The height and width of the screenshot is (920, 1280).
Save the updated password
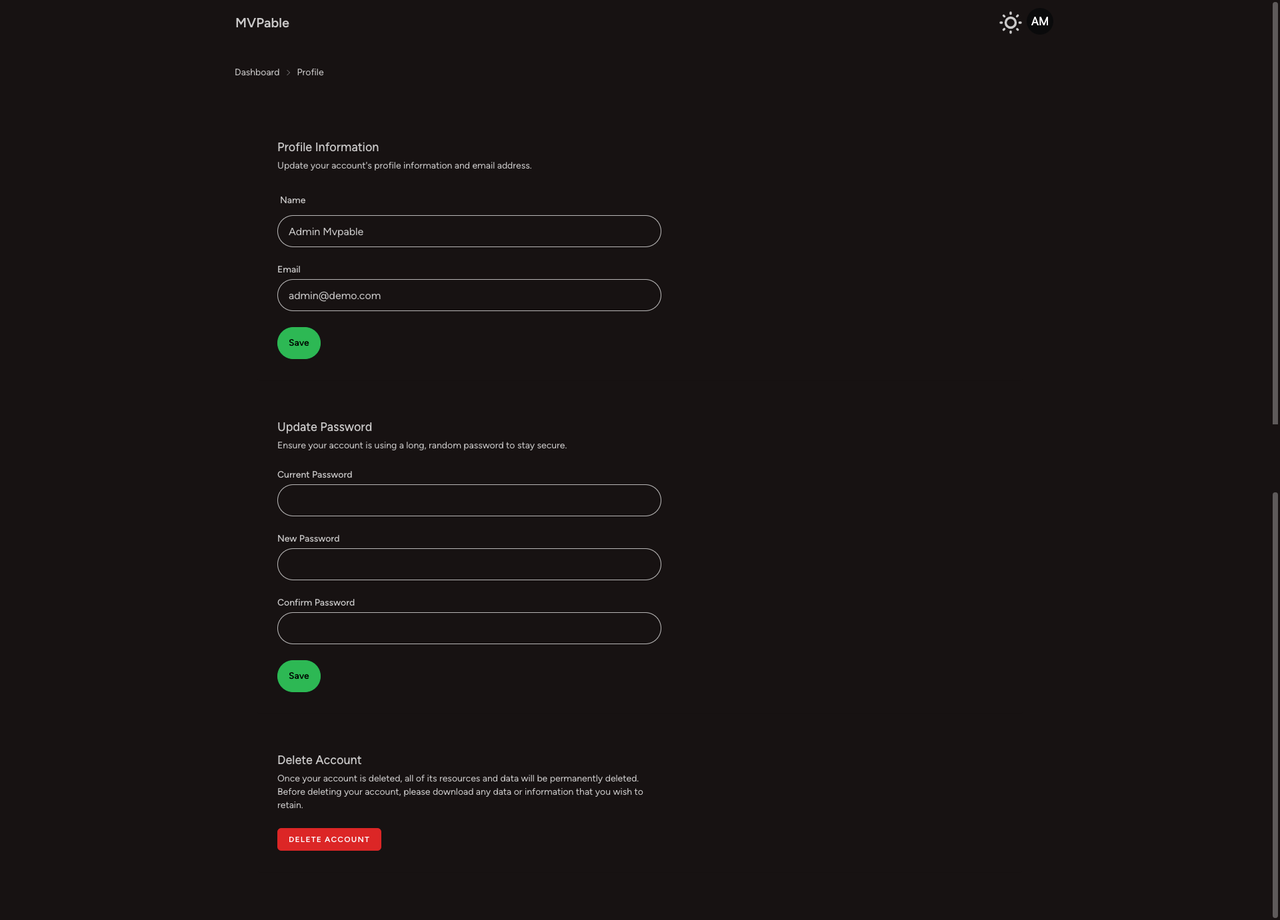pyautogui.click(x=298, y=675)
